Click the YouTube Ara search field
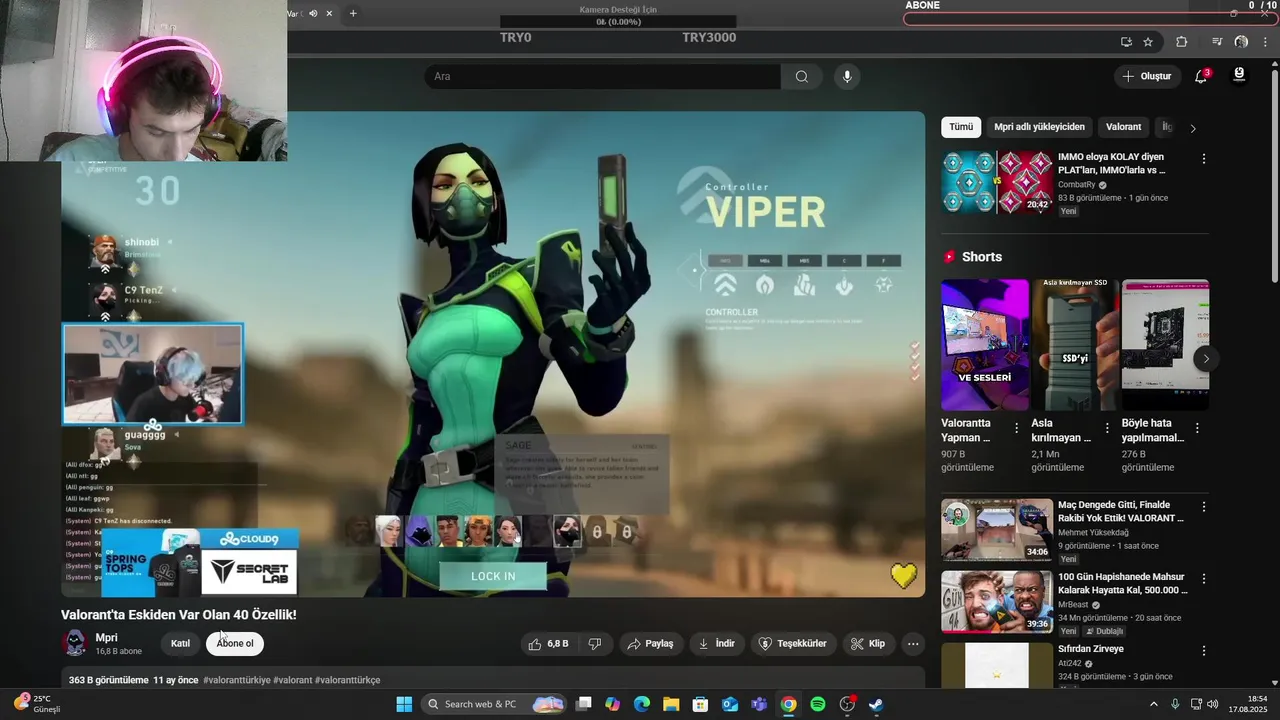Image resolution: width=1280 pixels, height=720 pixels. (602, 76)
